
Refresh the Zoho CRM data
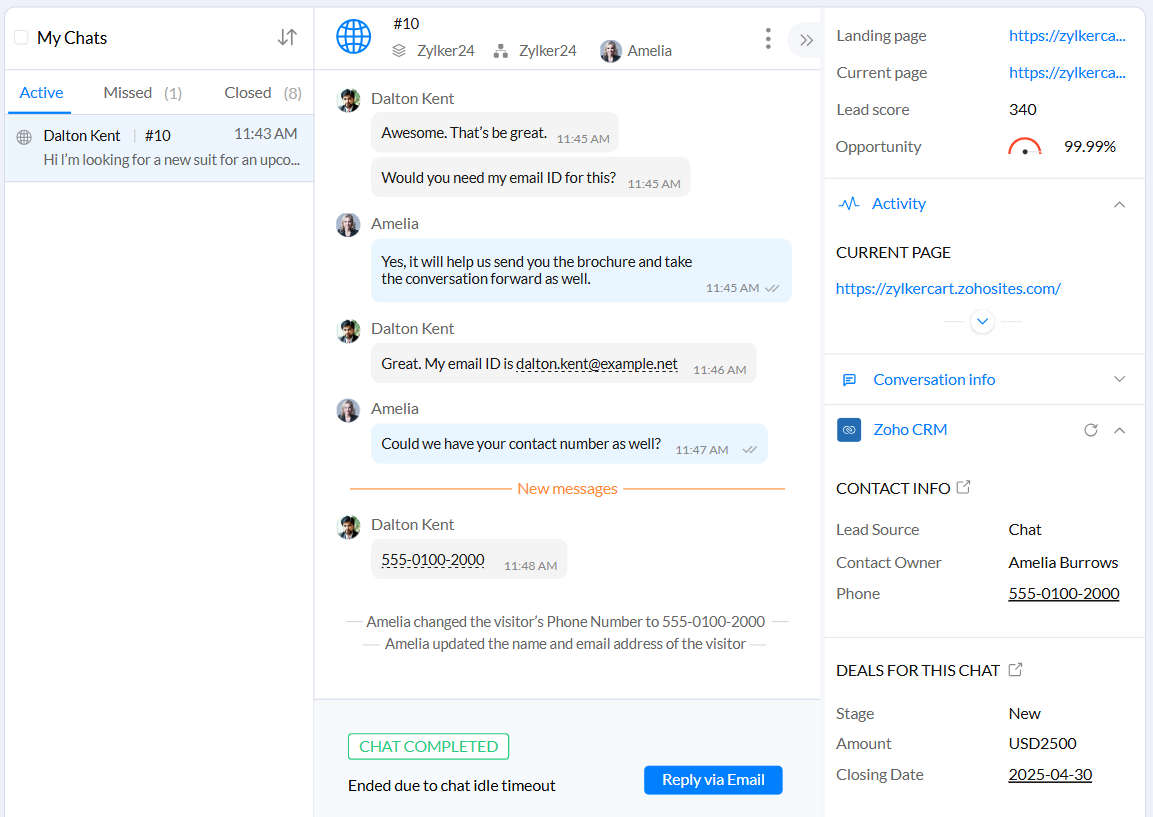[x=1091, y=429]
